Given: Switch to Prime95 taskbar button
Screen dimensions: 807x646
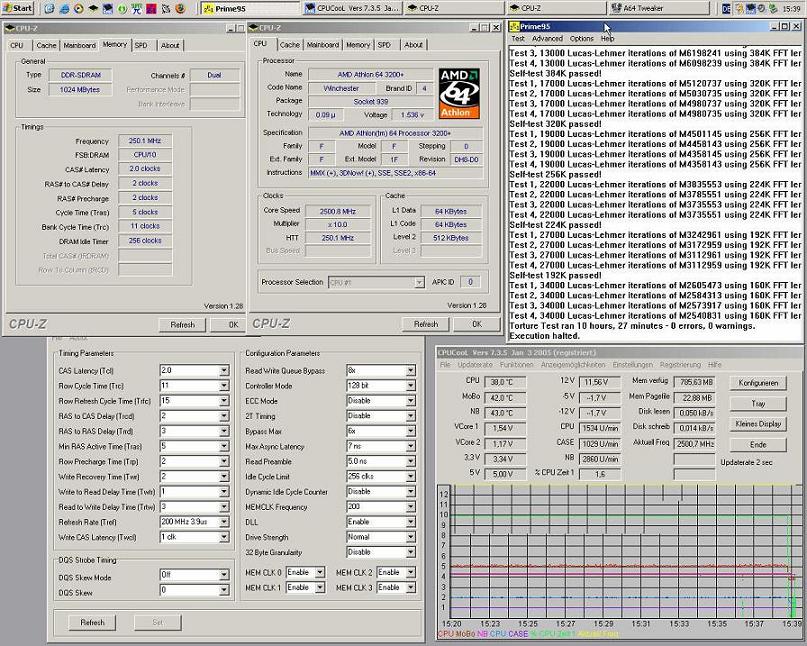Looking at the screenshot, I should pos(250,8).
